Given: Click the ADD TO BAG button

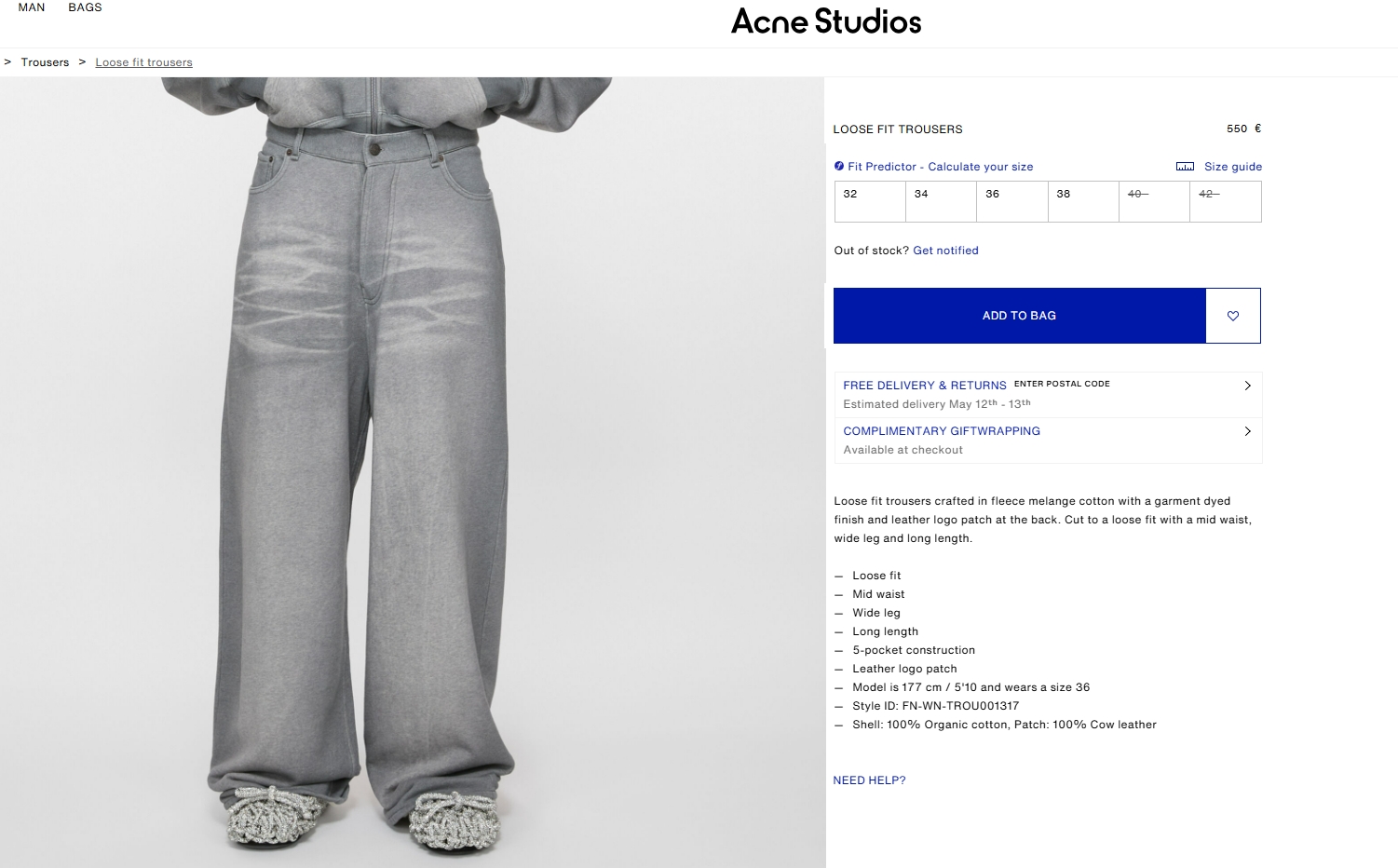Looking at the screenshot, I should coord(1020,316).
